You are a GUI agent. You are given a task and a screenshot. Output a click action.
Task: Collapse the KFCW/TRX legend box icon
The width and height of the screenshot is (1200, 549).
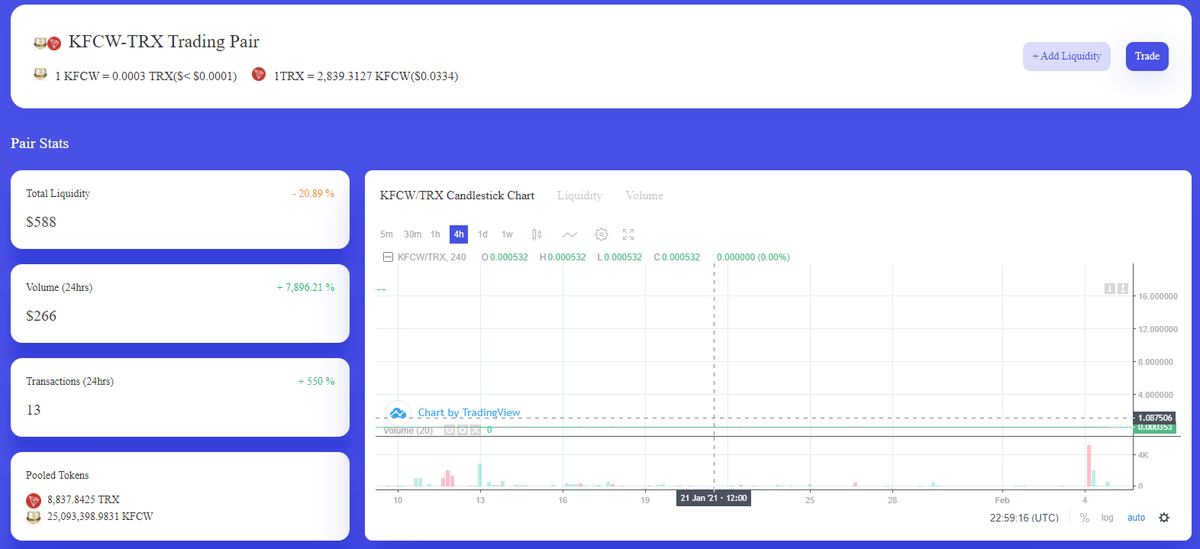coord(389,257)
